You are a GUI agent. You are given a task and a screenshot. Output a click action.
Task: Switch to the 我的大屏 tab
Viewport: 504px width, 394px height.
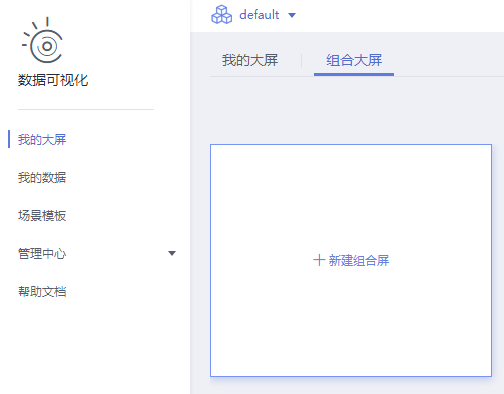pyautogui.click(x=250, y=60)
